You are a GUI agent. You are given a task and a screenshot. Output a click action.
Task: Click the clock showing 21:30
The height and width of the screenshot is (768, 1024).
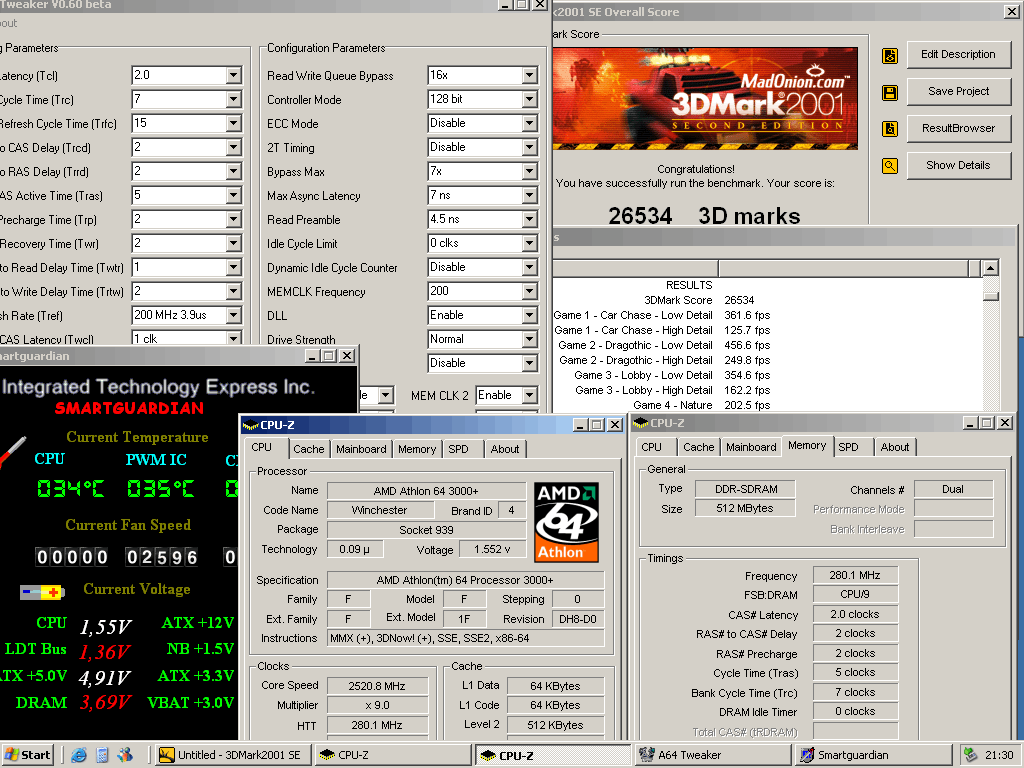click(999, 755)
